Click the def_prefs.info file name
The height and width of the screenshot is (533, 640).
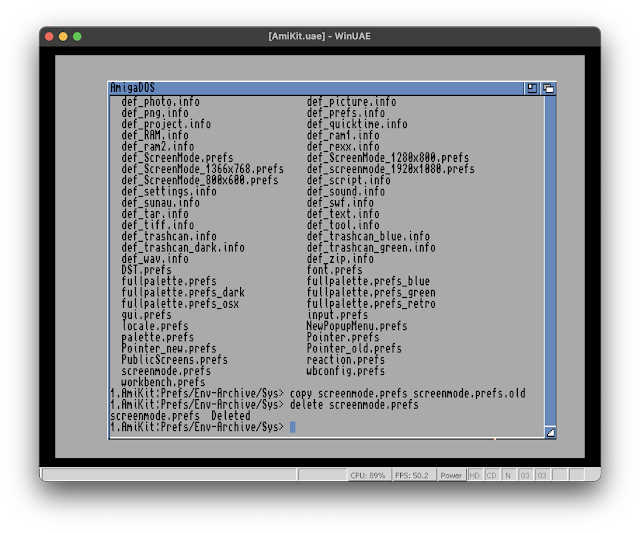tap(346, 113)
